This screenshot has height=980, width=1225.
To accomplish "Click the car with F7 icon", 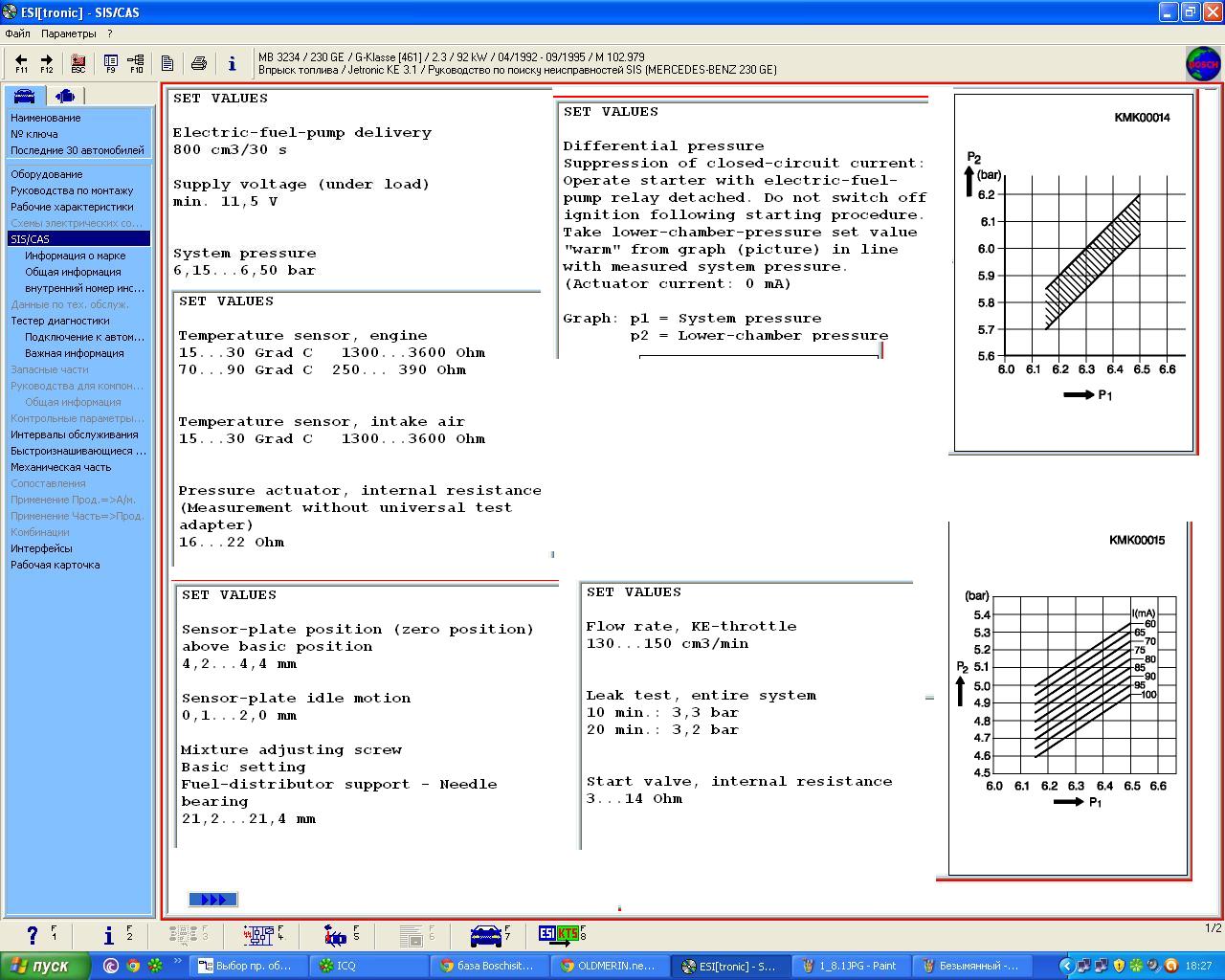I will [x=492, y=935].
